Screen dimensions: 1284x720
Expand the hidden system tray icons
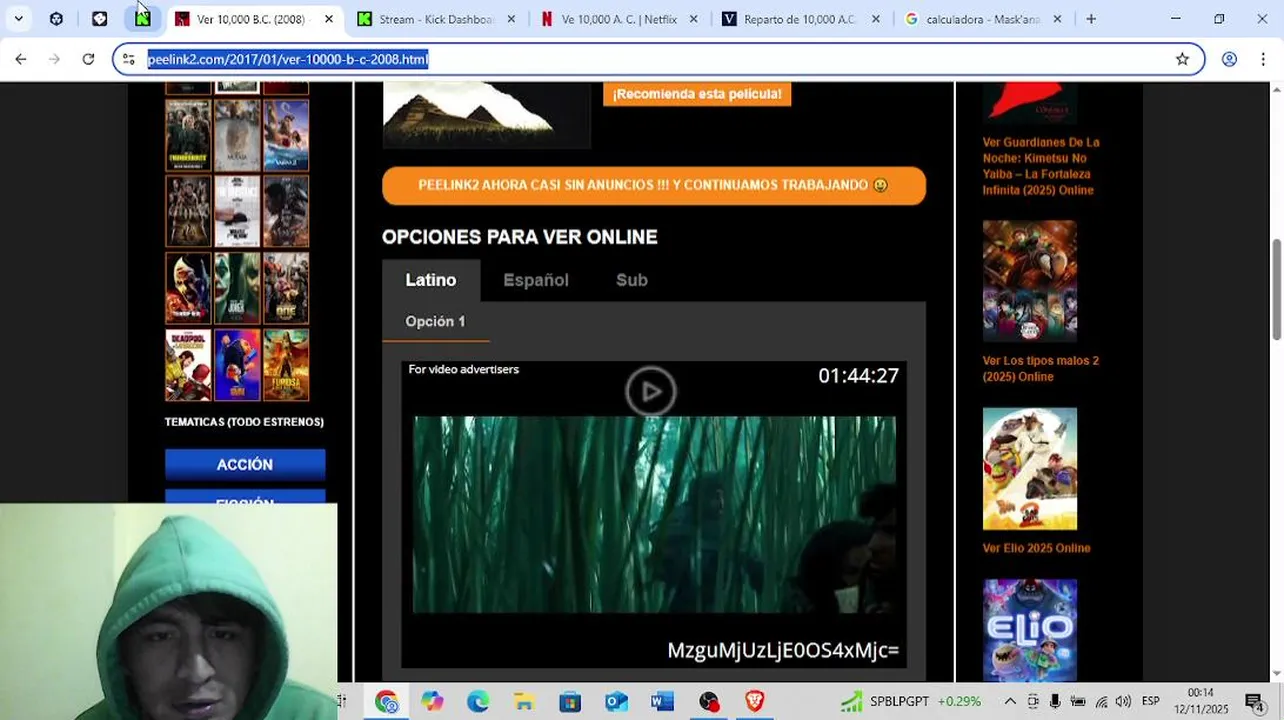(x=1010, y=701)
